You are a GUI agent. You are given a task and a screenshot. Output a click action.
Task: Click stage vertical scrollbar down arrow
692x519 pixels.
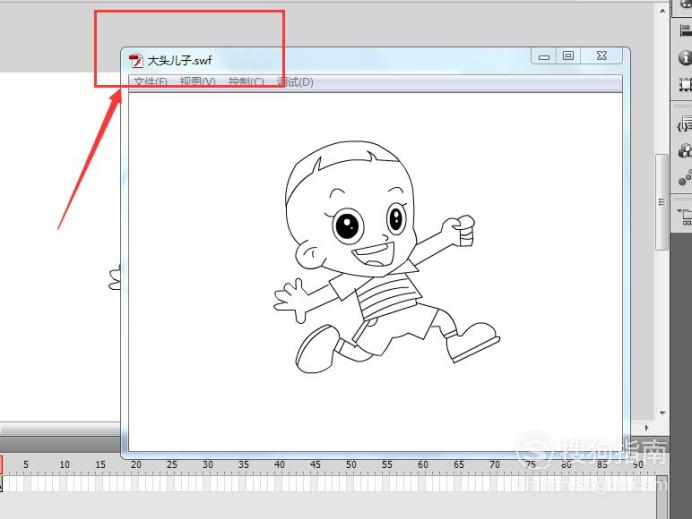coord(662,413)
